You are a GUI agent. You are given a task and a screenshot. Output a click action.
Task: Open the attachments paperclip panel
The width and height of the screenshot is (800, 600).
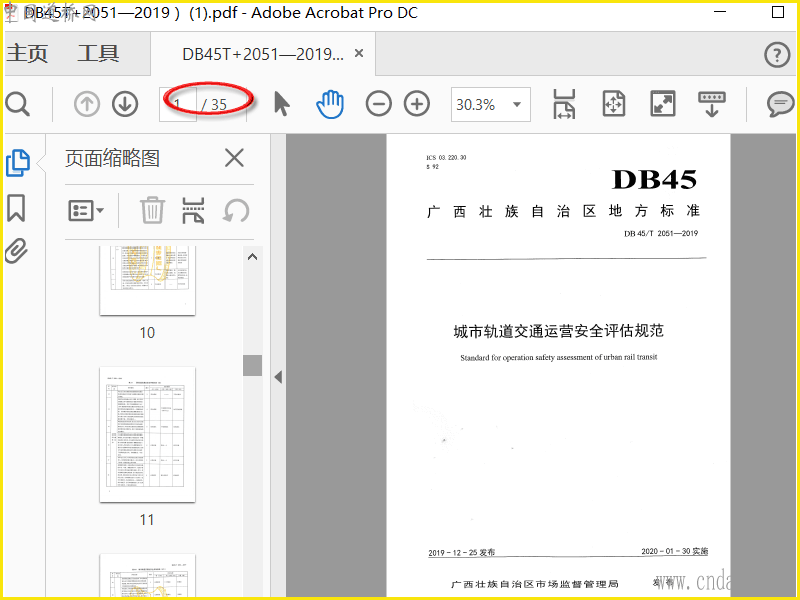click(x=16, y=251)
